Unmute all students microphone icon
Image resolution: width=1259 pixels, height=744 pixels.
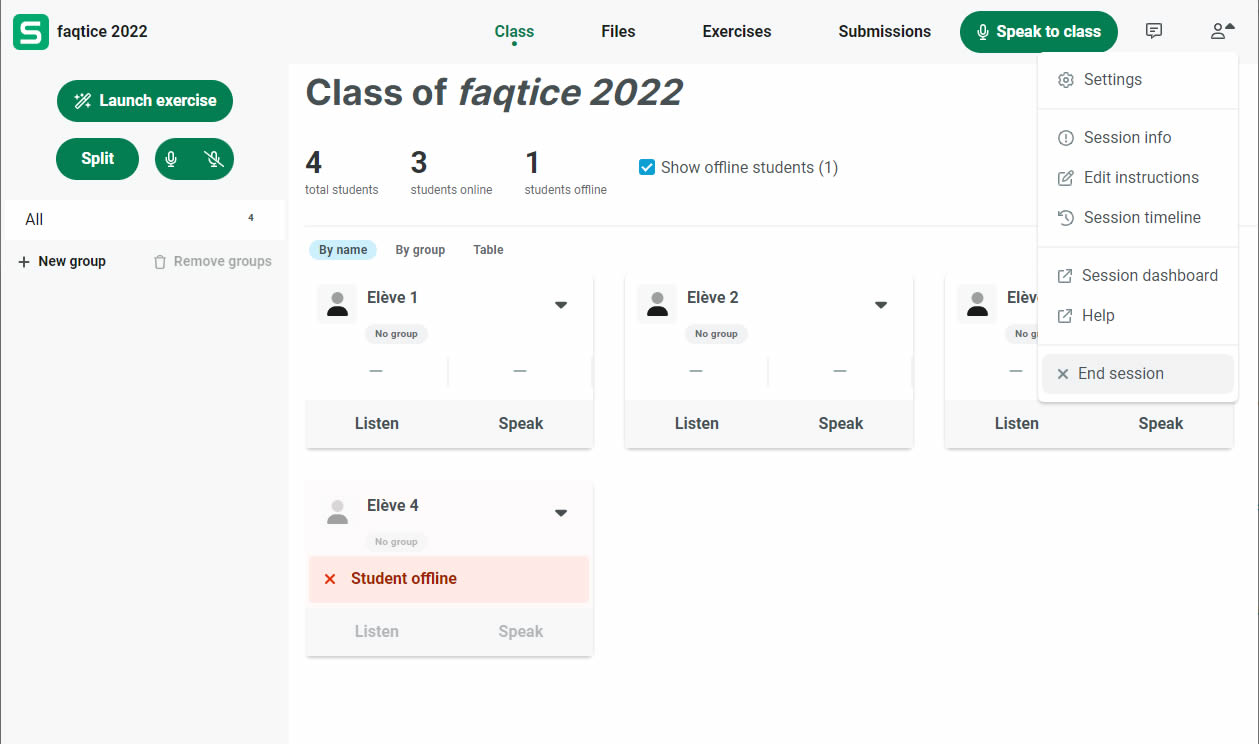click(x=172, y=159)
